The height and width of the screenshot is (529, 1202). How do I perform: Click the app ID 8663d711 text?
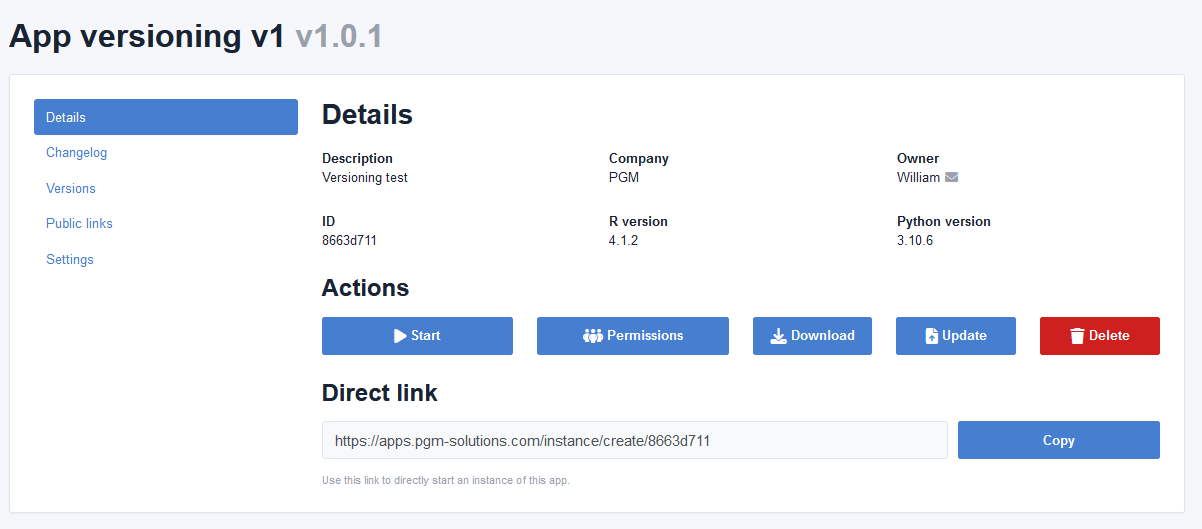pos(349,240)
